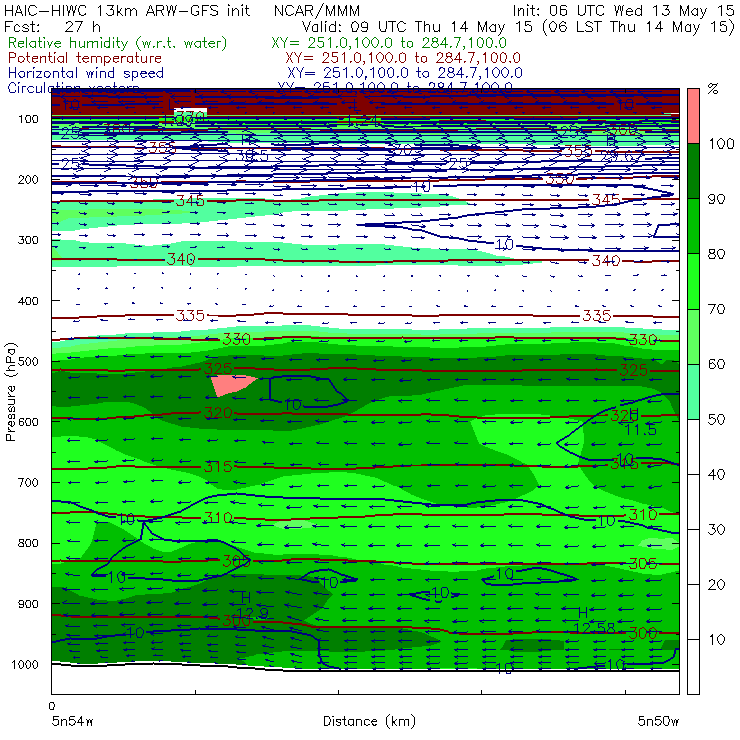Pick the 80–90% green color bar segment
This screenshot has height=740, width=740.
[693, 226]
